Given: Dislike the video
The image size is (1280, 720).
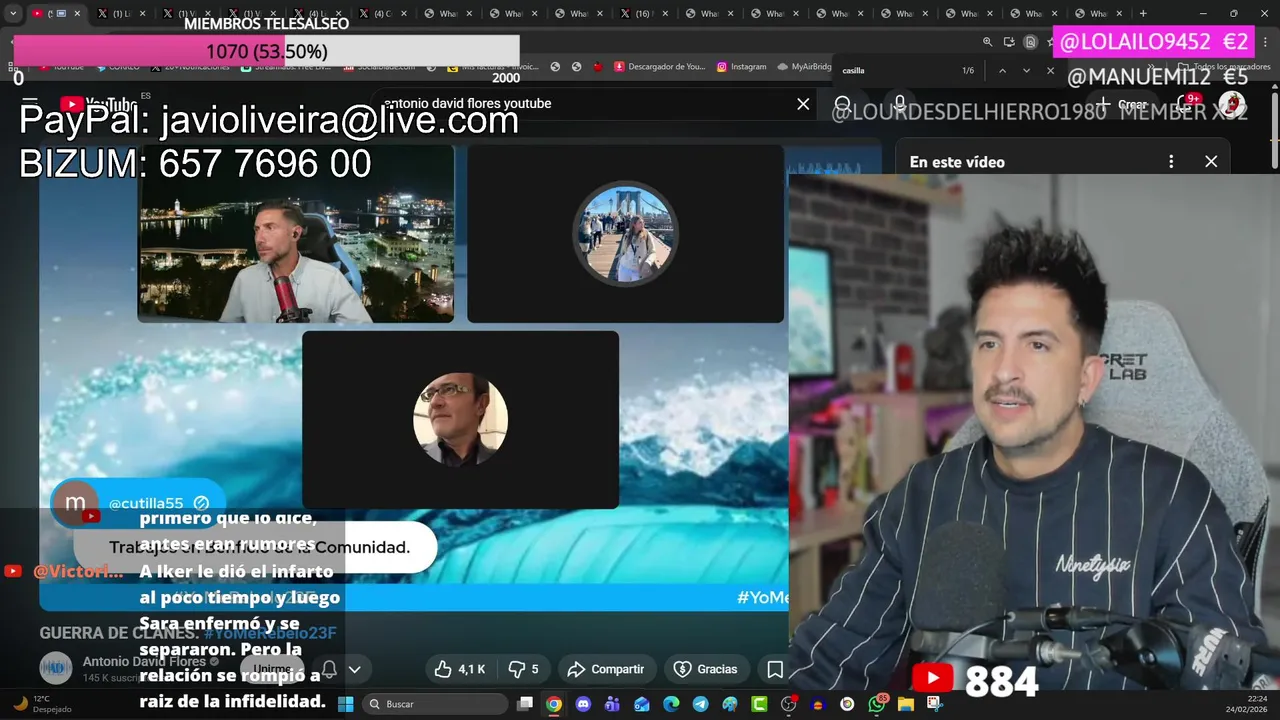Looking at the screenshot, I should point(524,669).
